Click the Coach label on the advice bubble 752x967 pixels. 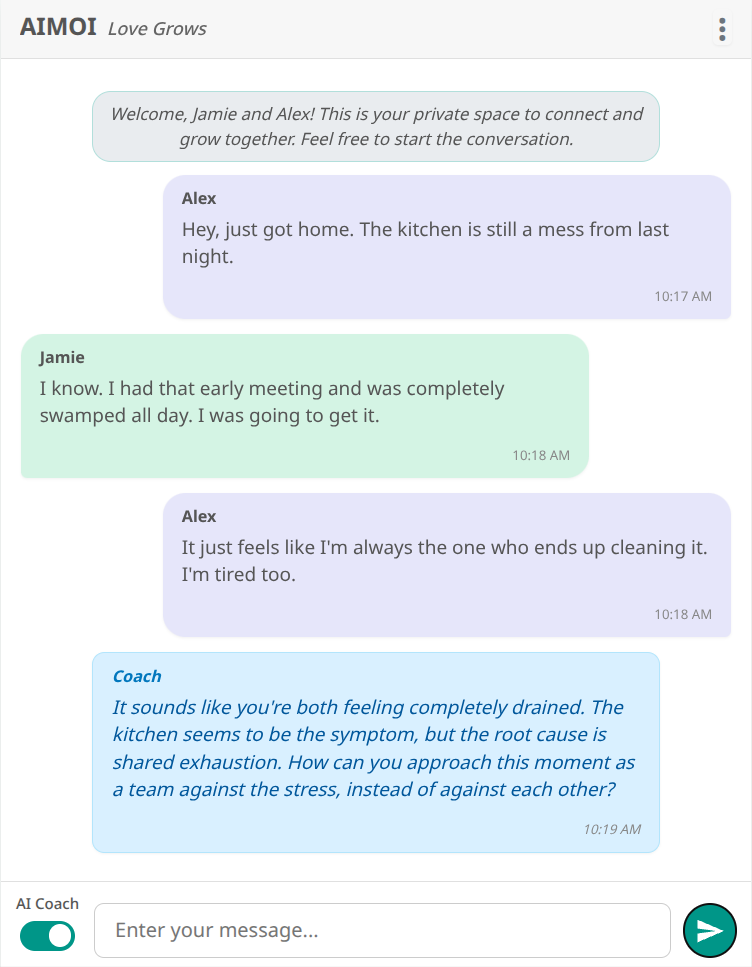click(137, 676)
